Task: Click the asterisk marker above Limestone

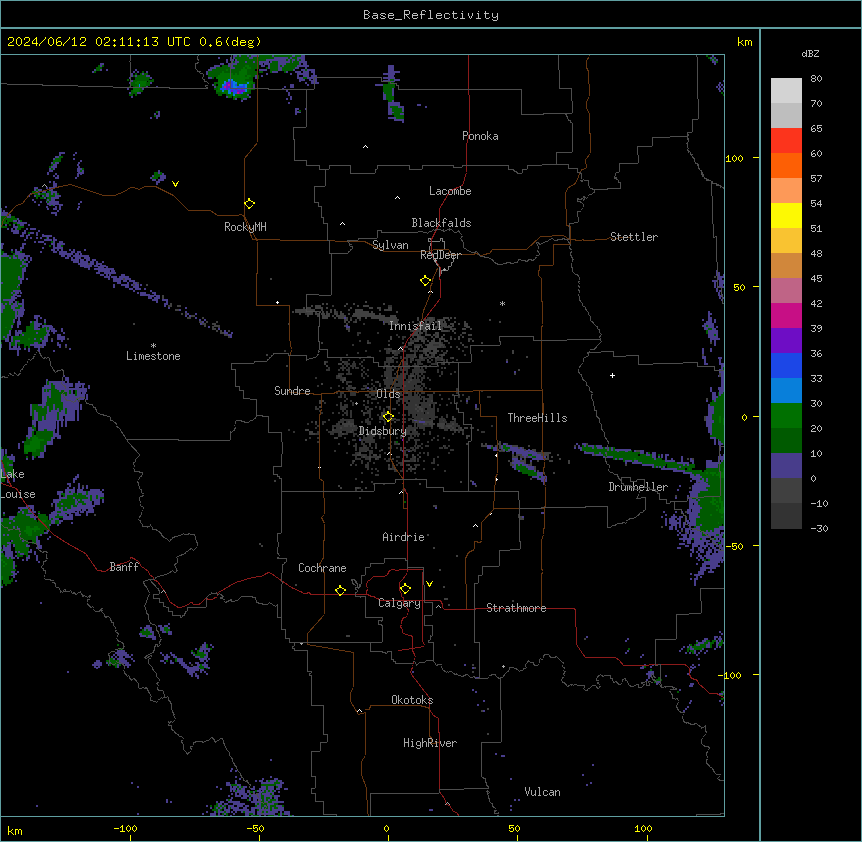Action: pos(153,346)
